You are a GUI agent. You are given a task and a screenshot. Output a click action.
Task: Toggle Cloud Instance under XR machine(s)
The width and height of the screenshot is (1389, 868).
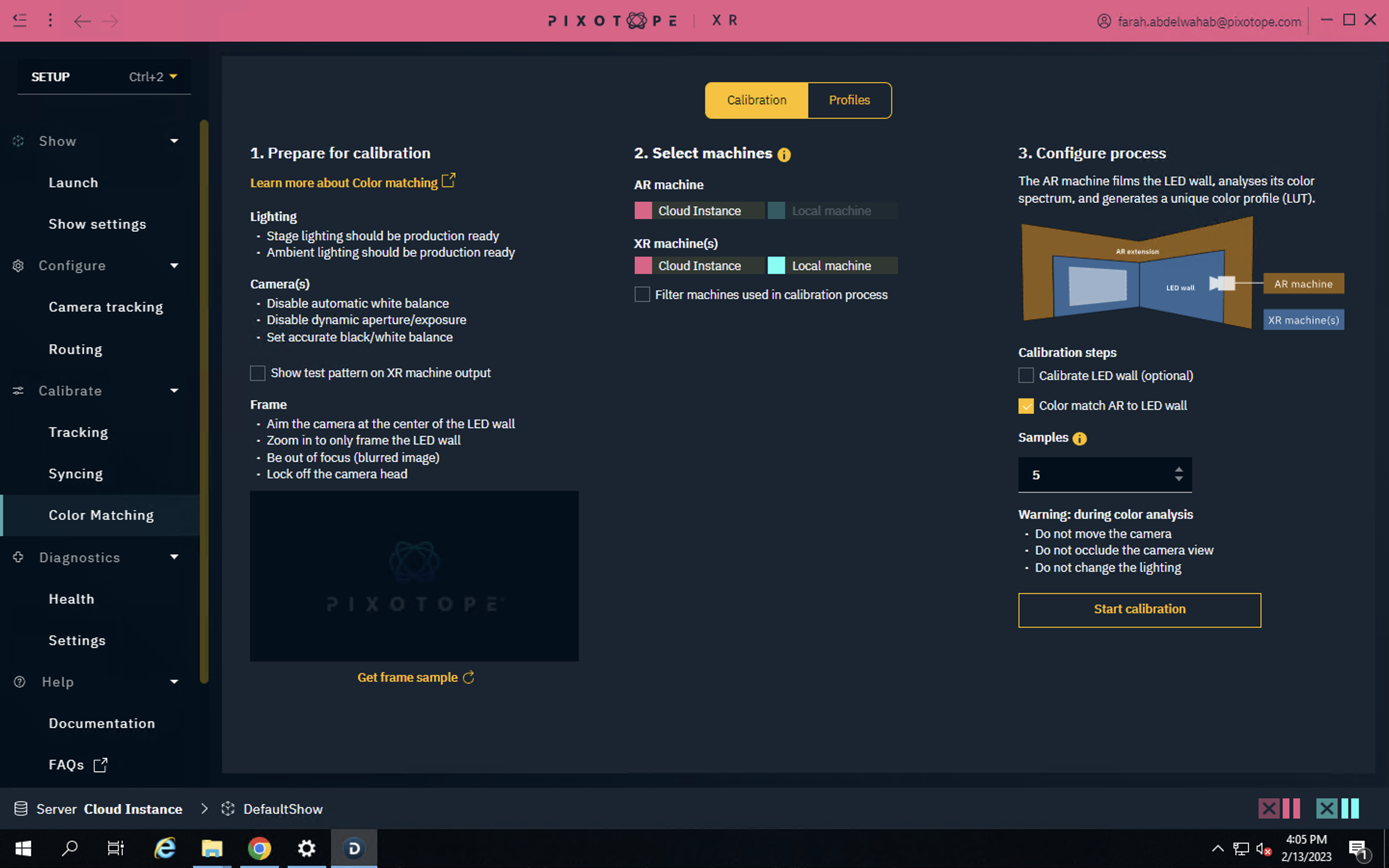[699, 266]
